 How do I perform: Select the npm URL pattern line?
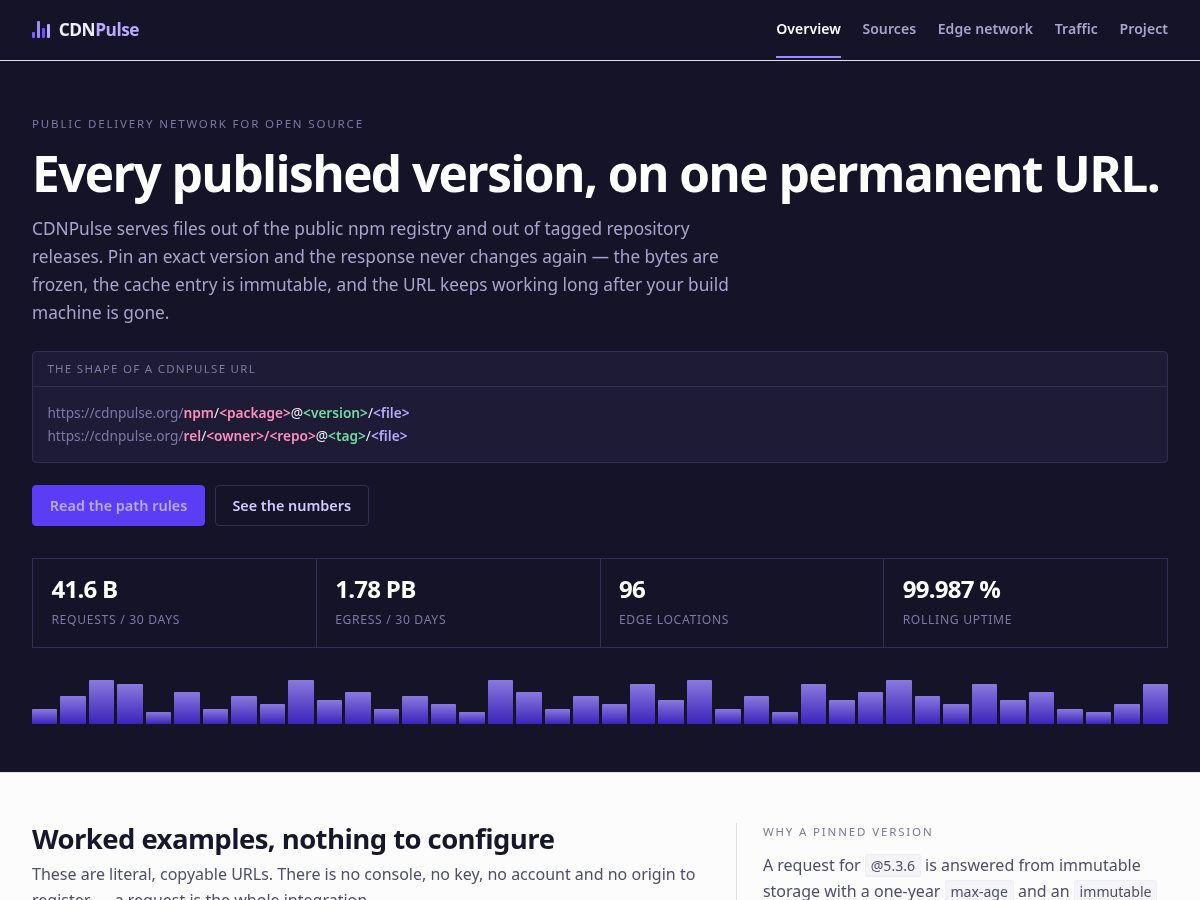pos(228,412)
